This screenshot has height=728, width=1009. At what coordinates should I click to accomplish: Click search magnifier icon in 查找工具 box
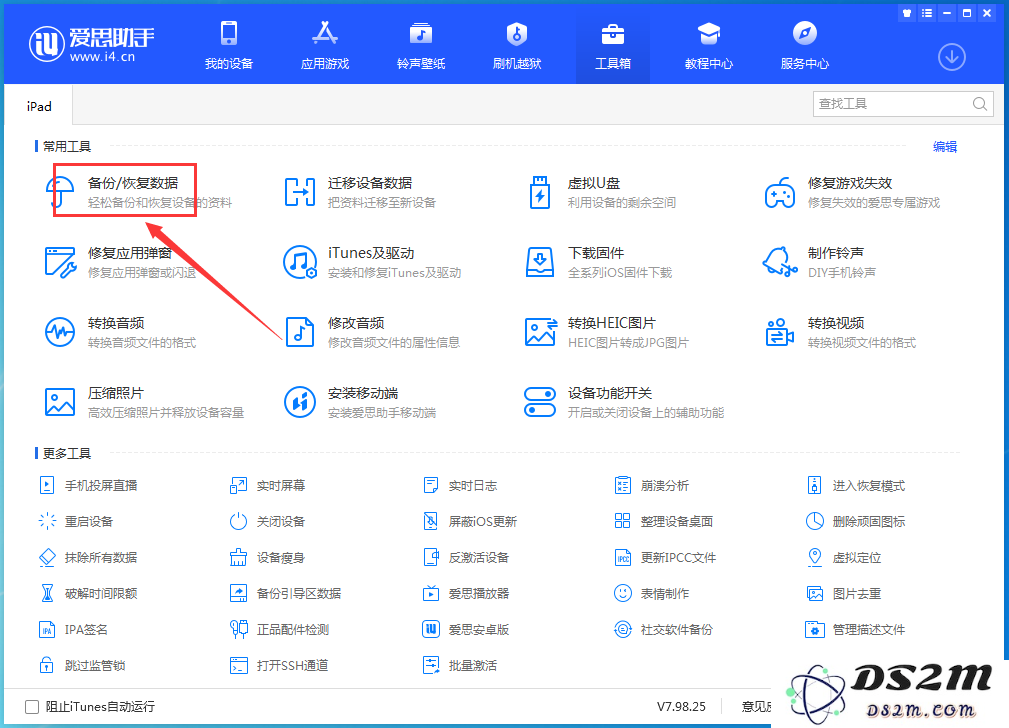[979, 104]
